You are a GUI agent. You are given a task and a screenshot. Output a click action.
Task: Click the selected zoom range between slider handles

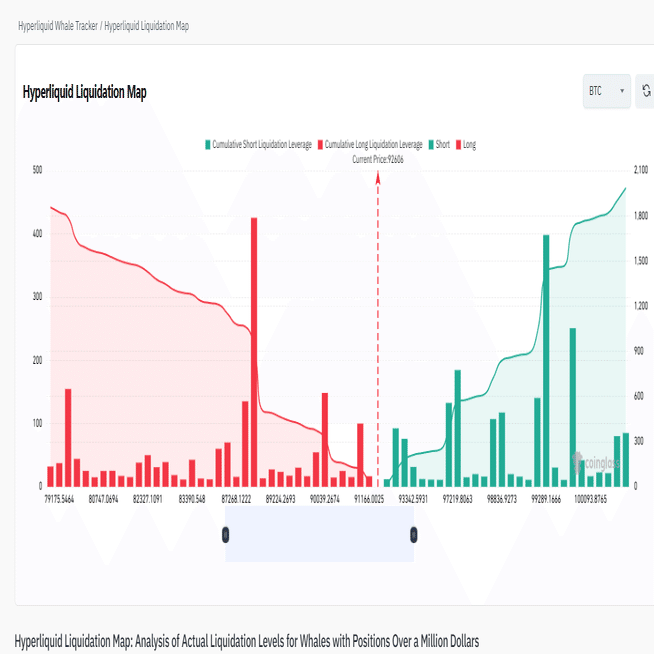tap(320, 534)
